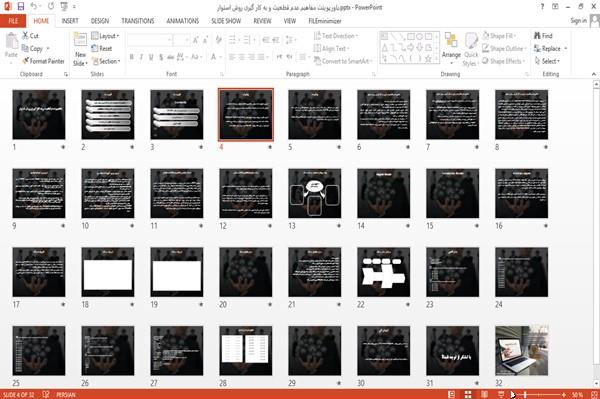This screenshot has height=399, width=600.
Task: Open Shape Fill dropdown
Action: pos(499,36)
